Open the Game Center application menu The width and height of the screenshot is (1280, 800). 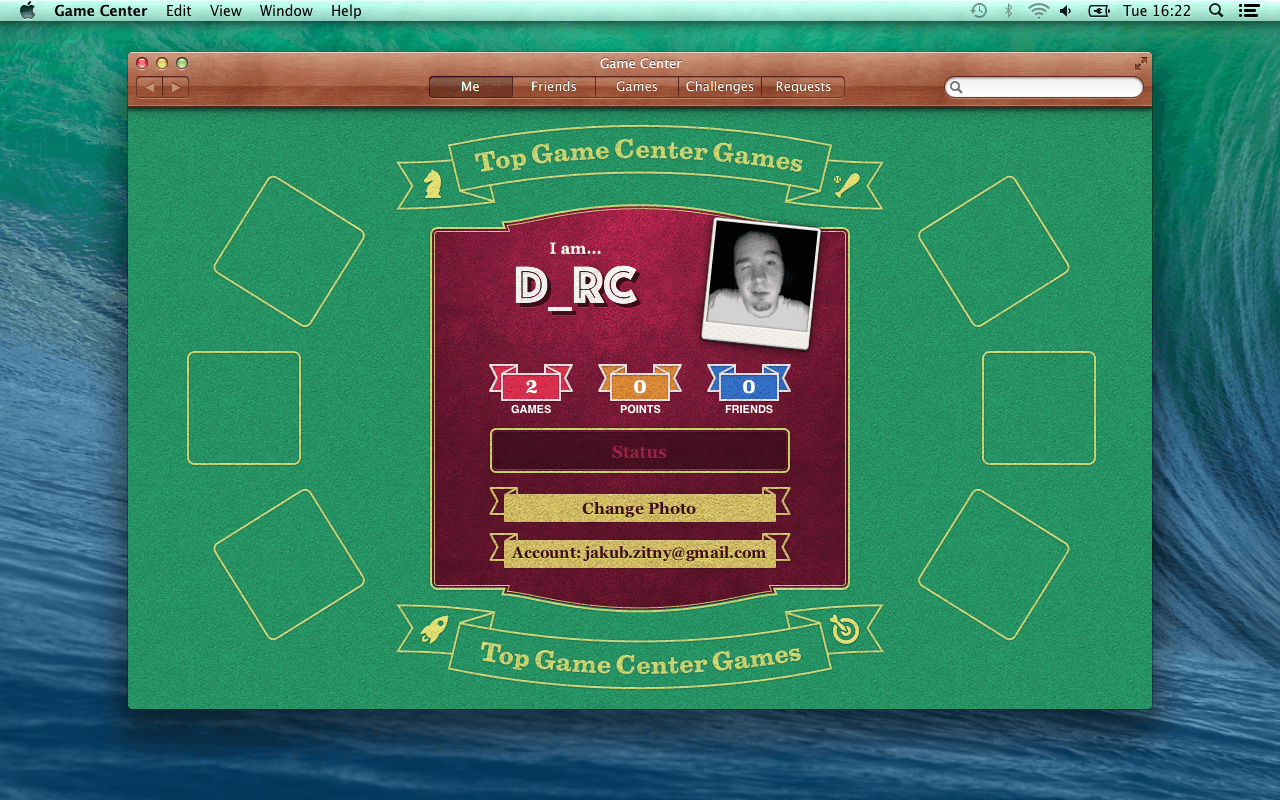coord(100,11)
